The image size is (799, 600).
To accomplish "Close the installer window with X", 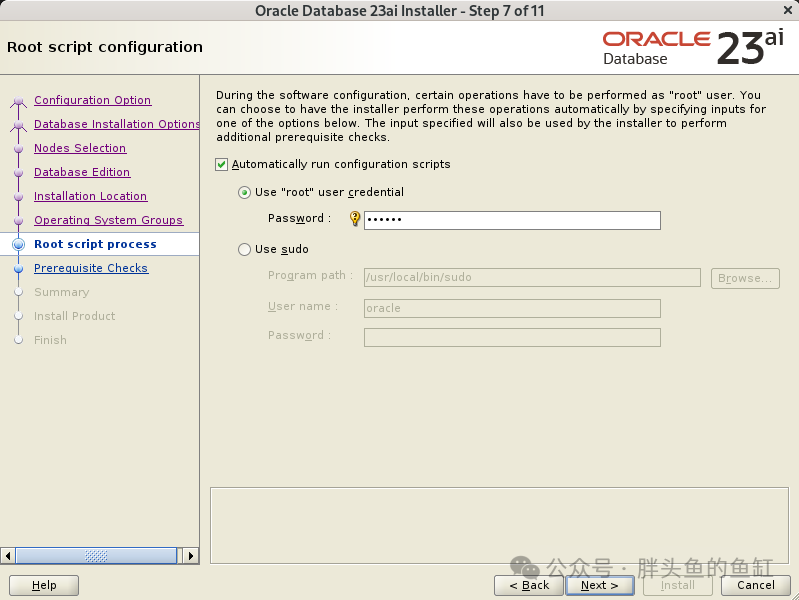I will click(x=788, y=10).
